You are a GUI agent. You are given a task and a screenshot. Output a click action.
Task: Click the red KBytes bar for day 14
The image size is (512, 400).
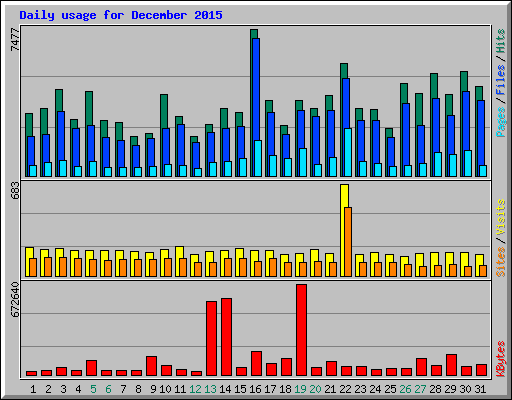[226, 337]
